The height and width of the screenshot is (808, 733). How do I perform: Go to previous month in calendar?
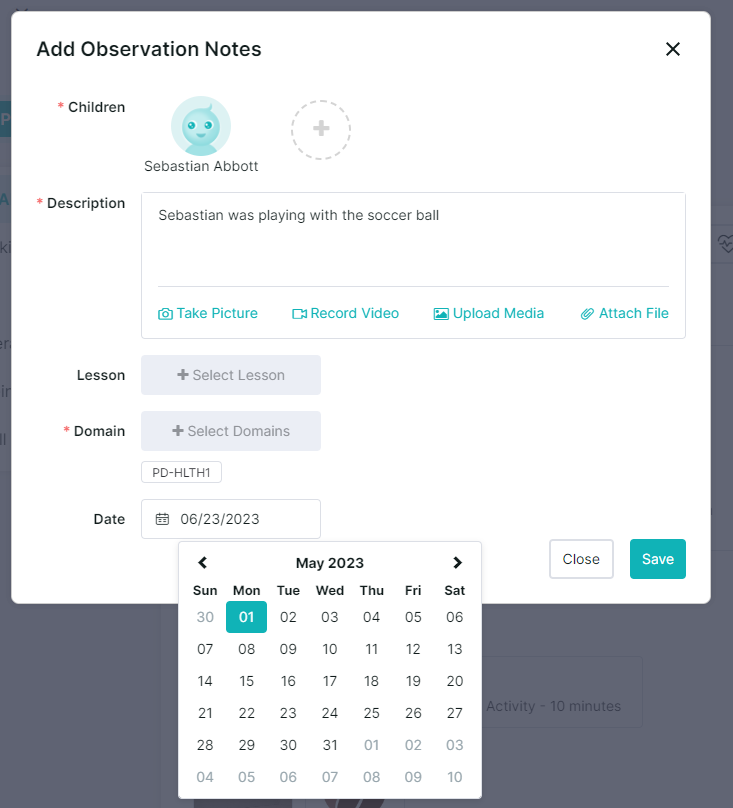pos(203,563)
